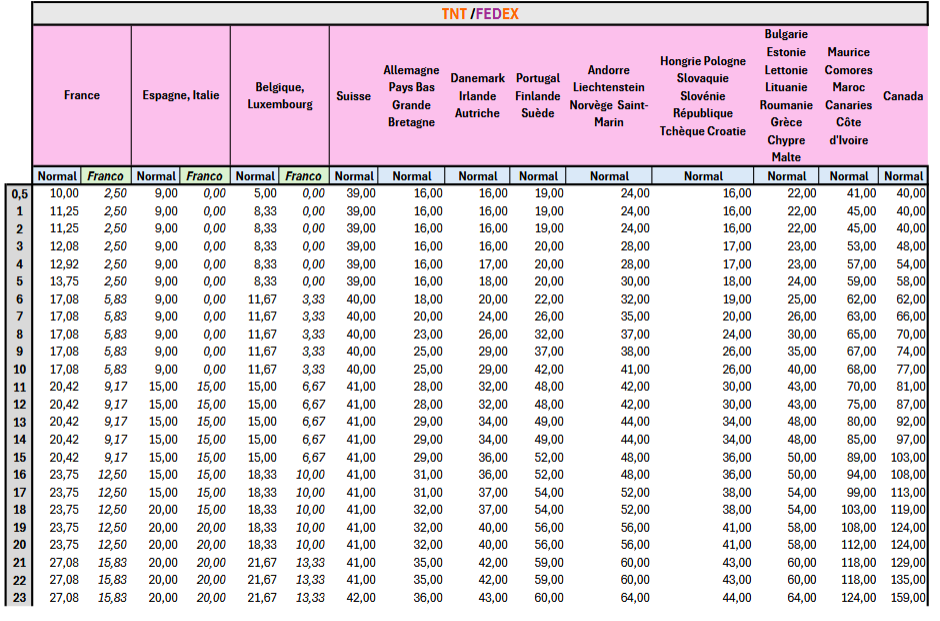The width and height of the screenshot is (940, 621).
Task: Select the Andorre Liechtenstein Norvège header cell
Action: 608,96
